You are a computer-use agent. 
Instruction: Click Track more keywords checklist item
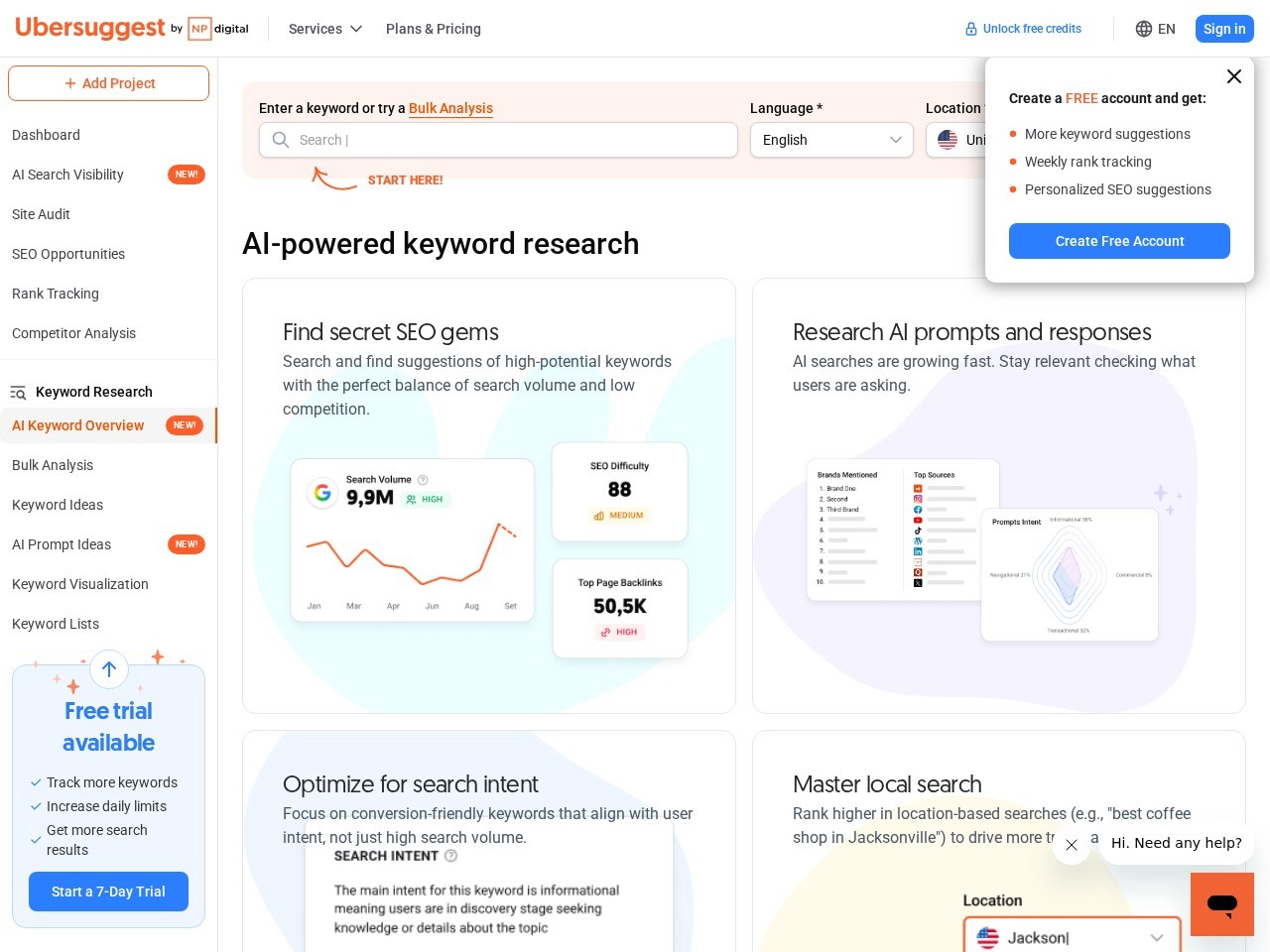click(x=112, y=782)
